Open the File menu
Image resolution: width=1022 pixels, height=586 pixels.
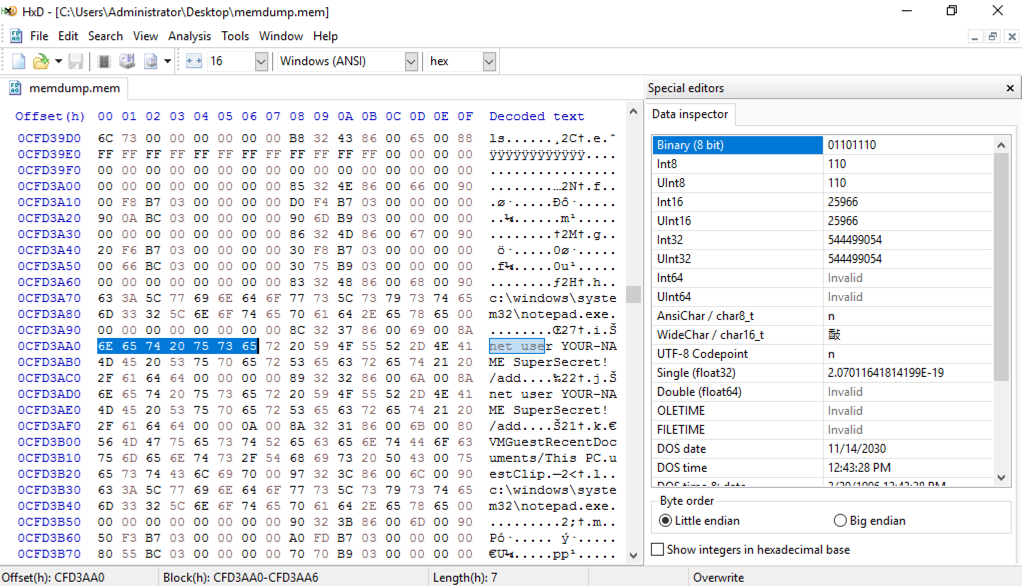click(39, 36)
